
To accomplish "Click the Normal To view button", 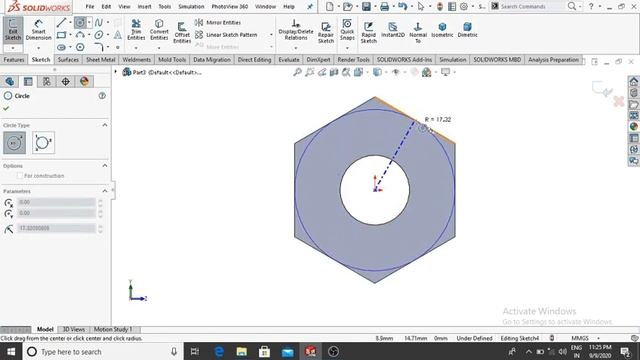I will click(x=418, y=33).
